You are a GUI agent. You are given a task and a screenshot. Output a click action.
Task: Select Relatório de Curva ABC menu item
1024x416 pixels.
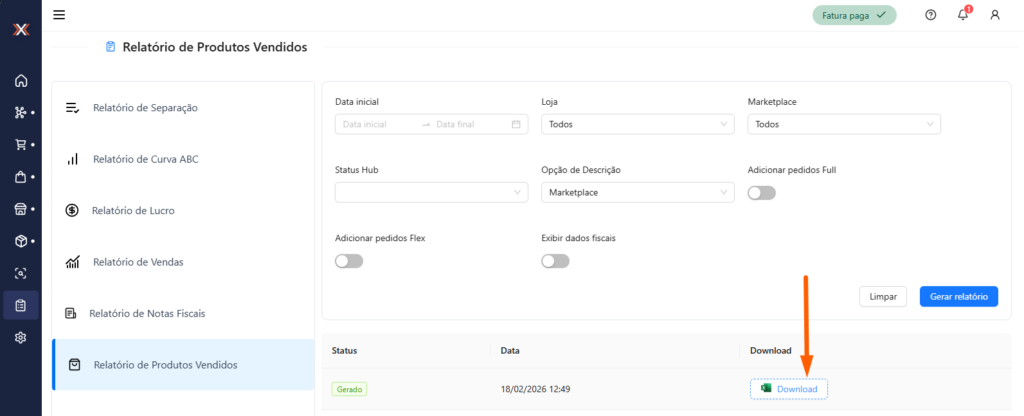(146, 159)
